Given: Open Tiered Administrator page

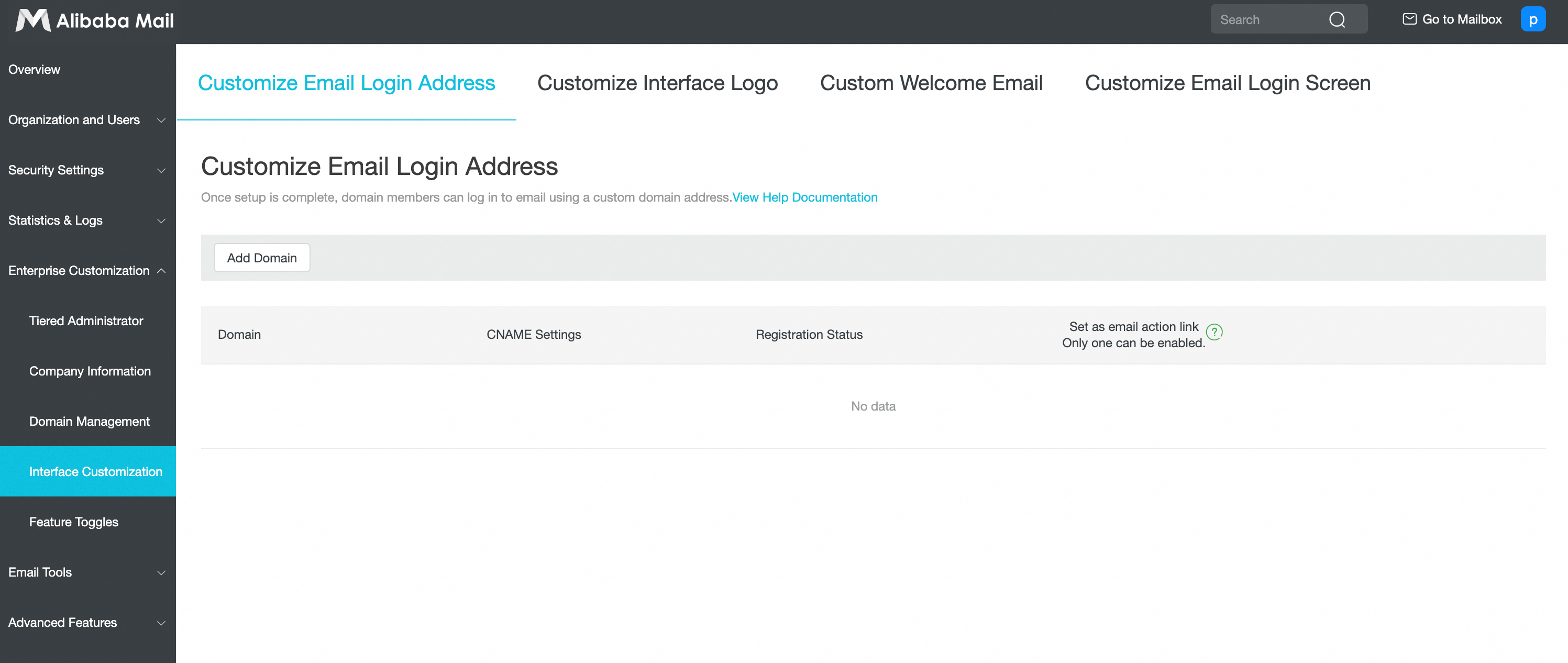Looking at the screenshot, I should [x=87, y=321].
